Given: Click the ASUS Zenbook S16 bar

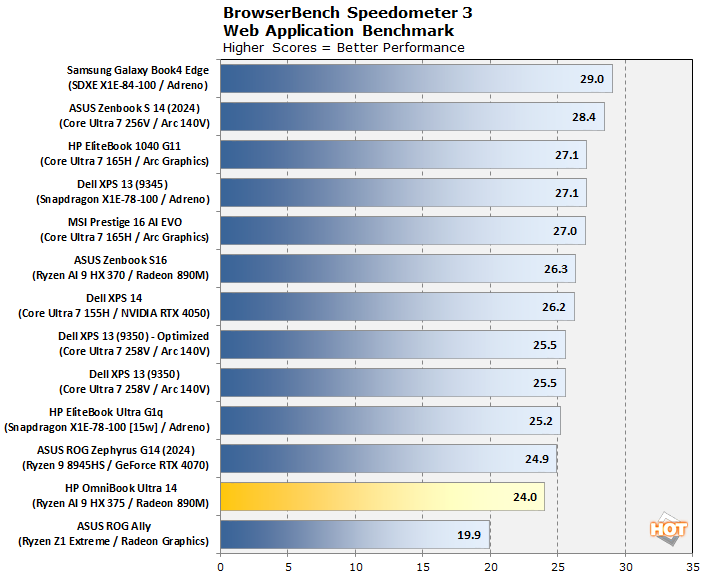Looking at the screenshot, I should [398, 269].
